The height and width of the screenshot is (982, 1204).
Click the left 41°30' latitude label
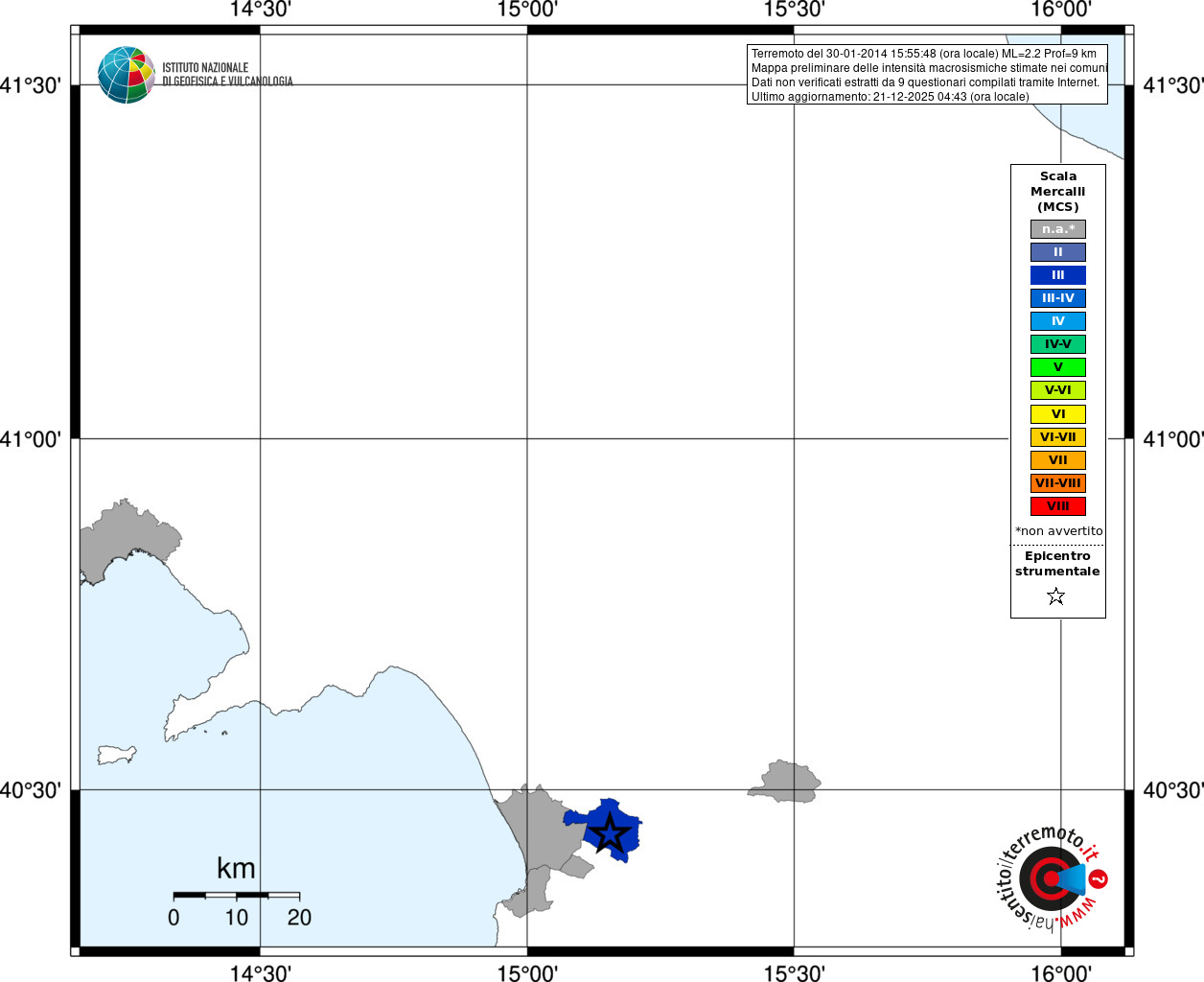(31, 86)
